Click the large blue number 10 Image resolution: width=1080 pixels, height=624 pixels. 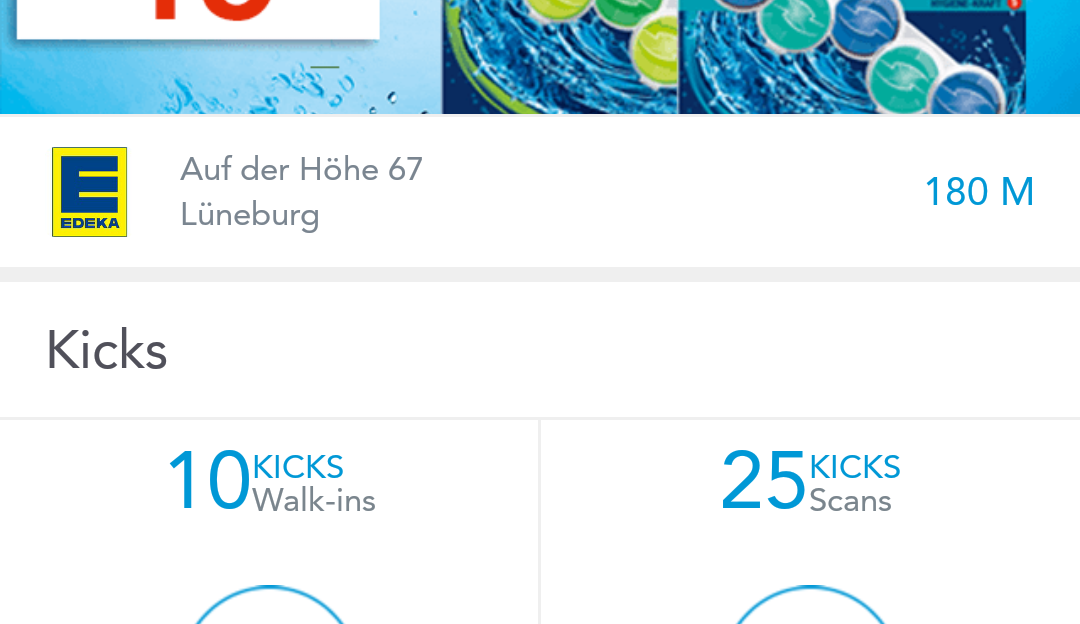pos(209,480)
